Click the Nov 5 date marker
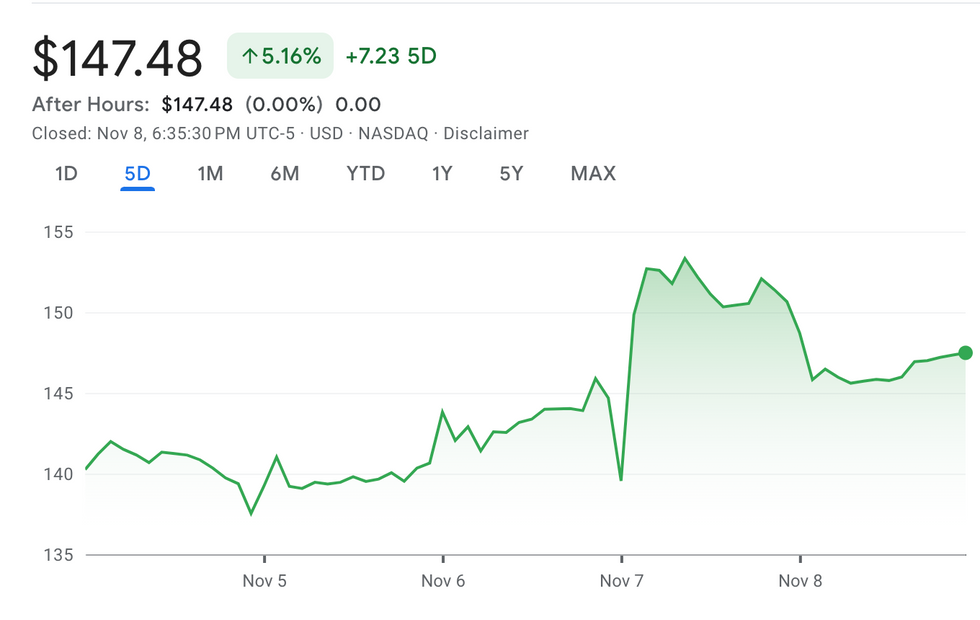 [x=264, y=581]
